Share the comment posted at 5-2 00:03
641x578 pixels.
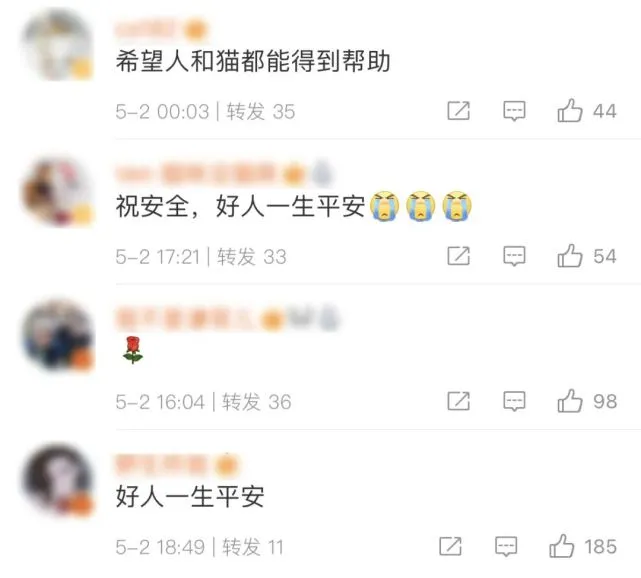458,111
